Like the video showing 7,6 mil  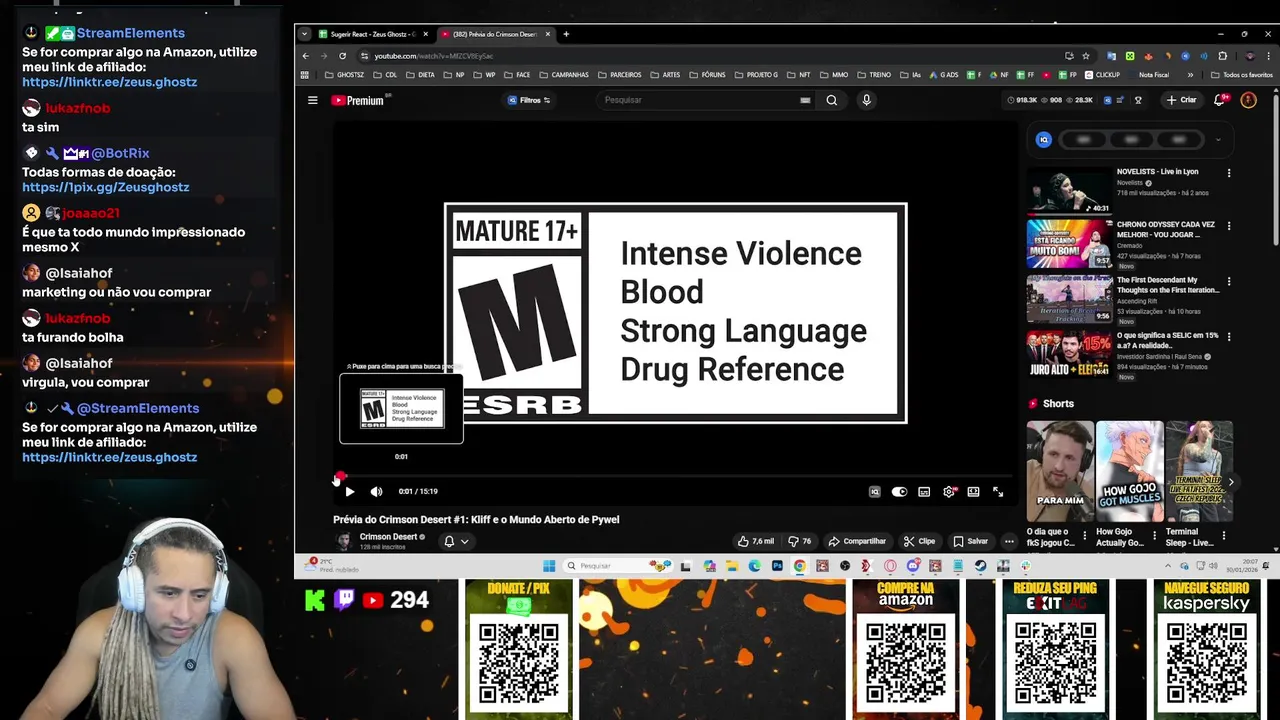[x=756, y=541]
